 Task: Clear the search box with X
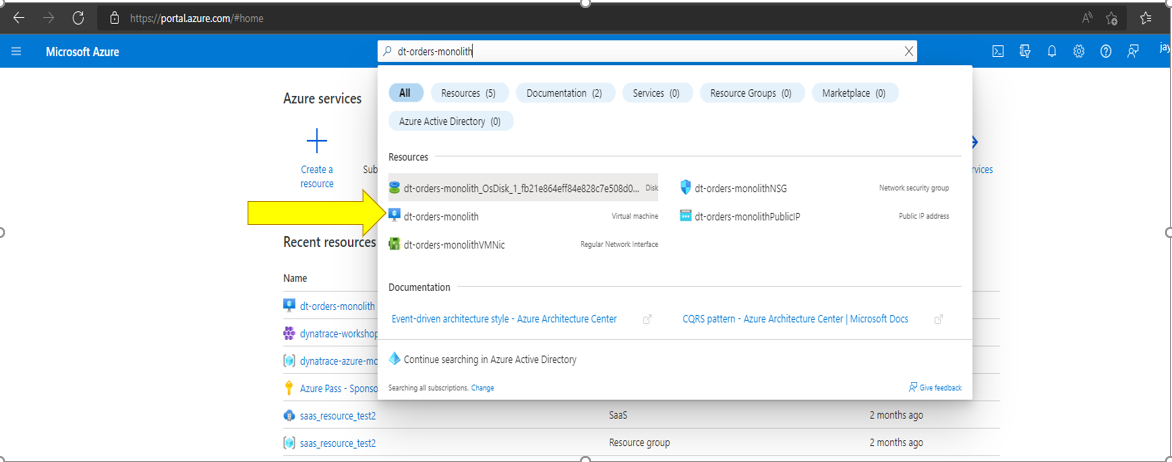[x=909, y=52]
